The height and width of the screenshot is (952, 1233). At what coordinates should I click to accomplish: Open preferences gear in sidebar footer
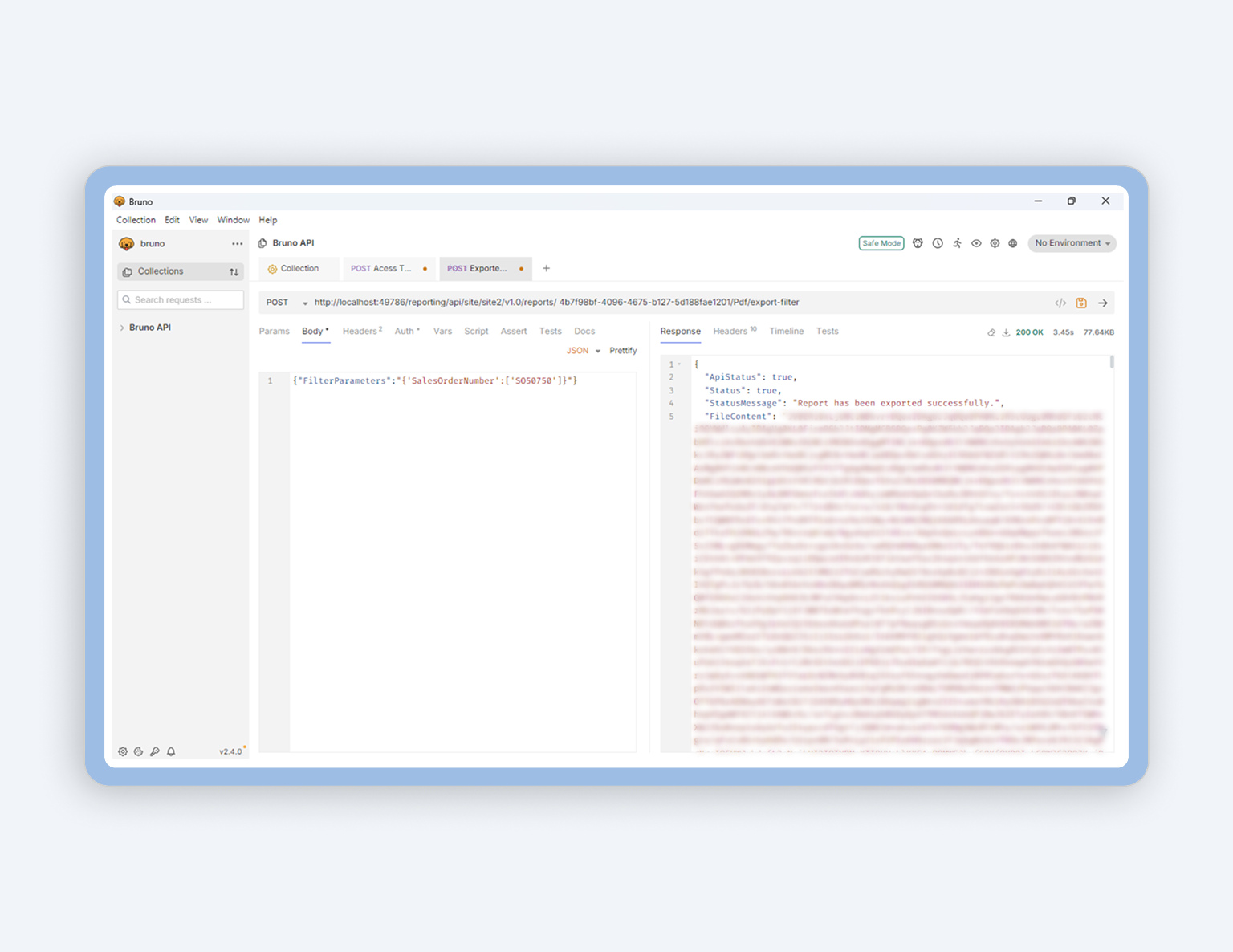[123, 751]
